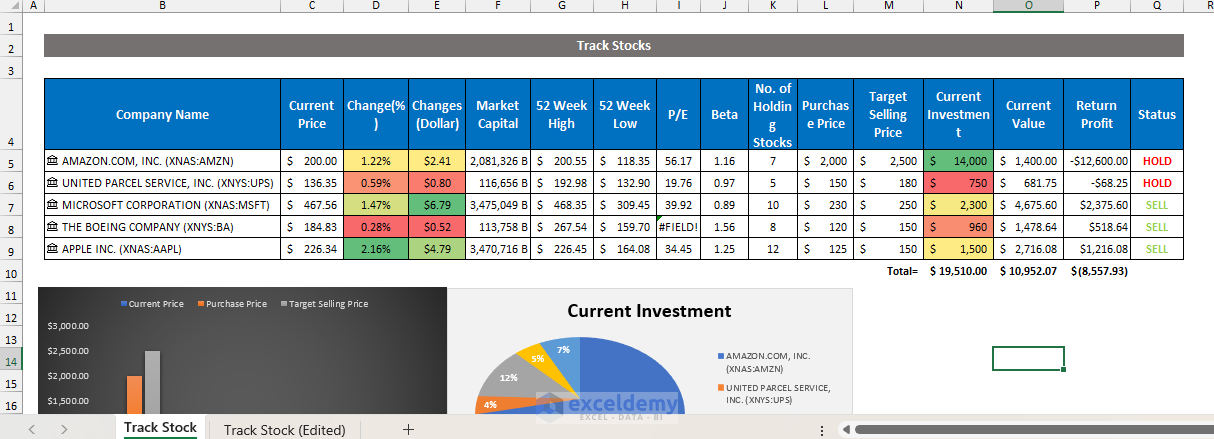Screen dimensions: 1214x439
Task: Click the stock icon beside THE BOEING COMPANY
Action: pos(53,227)
